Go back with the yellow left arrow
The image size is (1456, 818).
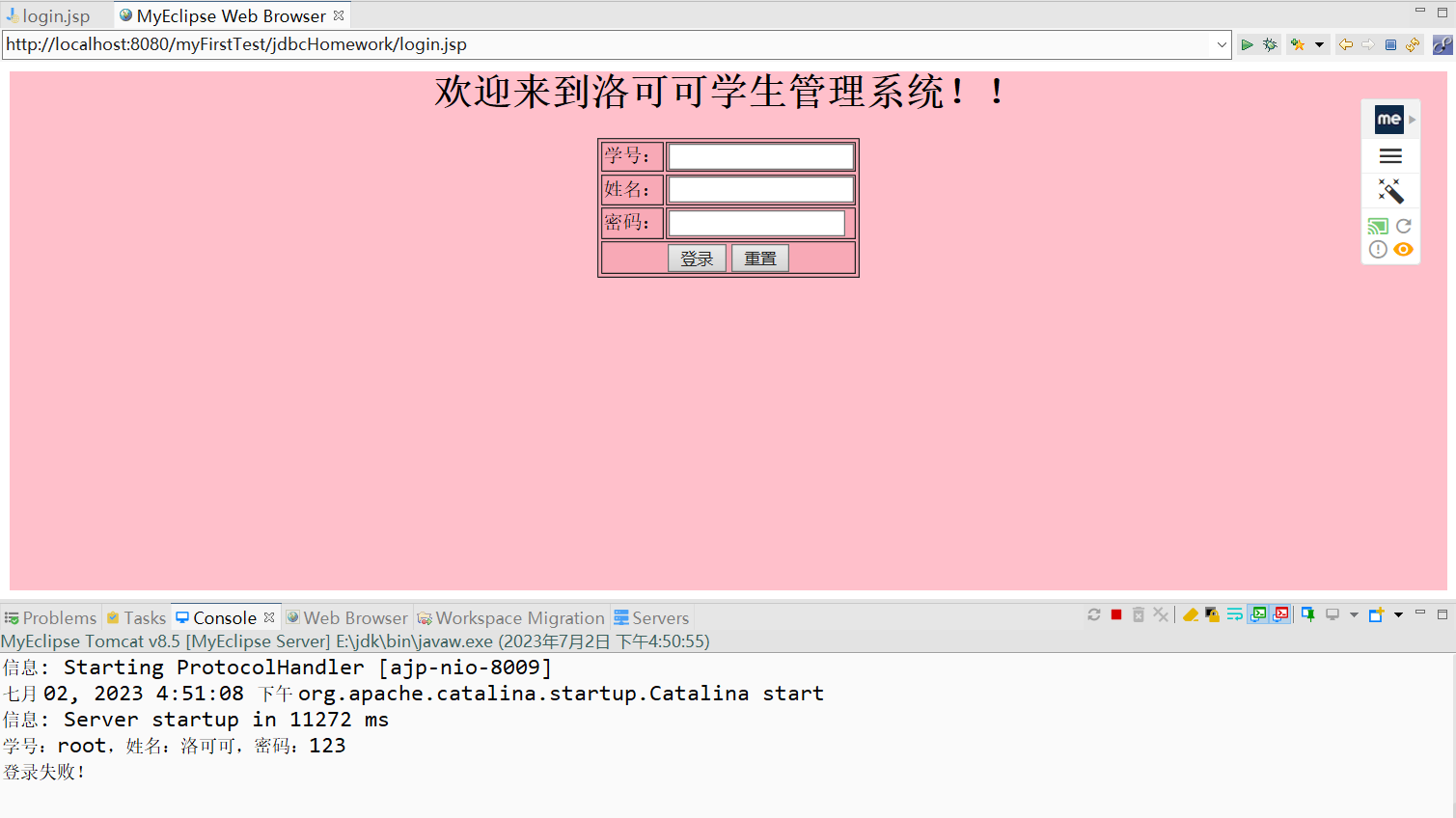tap(1345, 44)
